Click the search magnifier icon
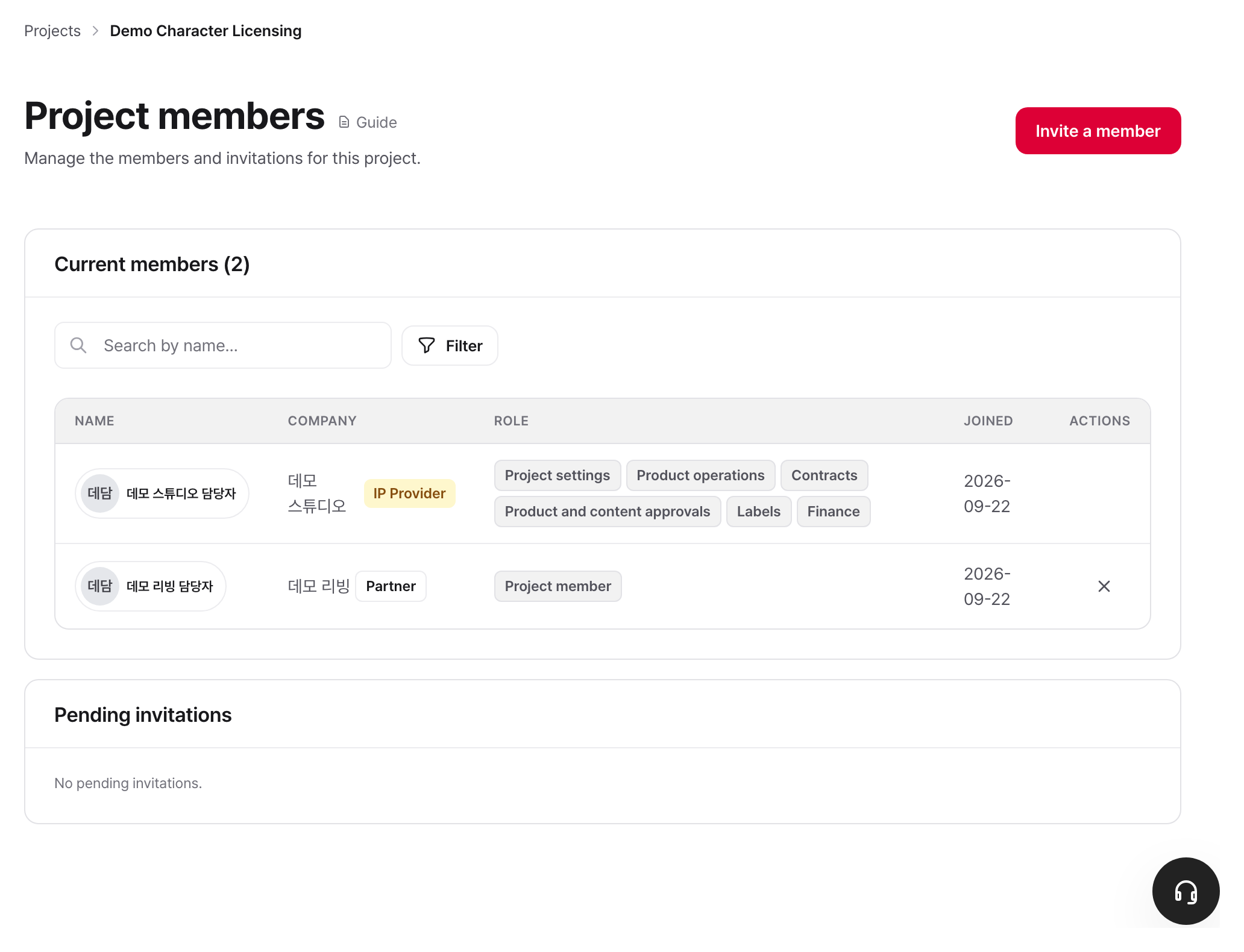 [x=78, y=345]
